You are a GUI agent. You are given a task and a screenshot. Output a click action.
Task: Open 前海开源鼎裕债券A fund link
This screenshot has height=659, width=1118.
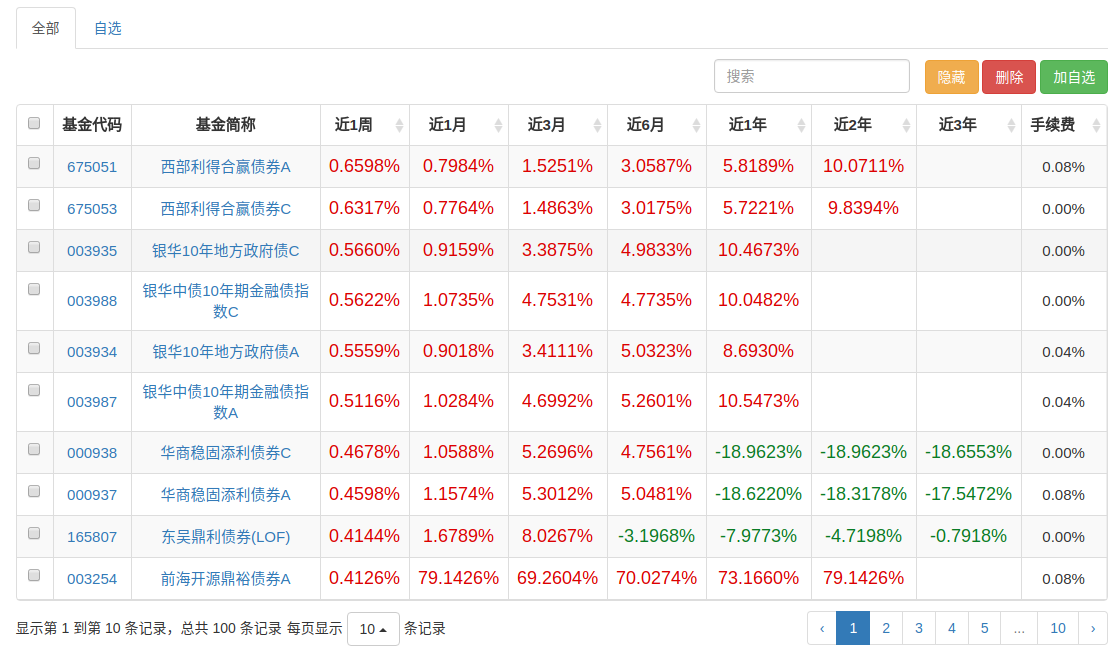point(225,579)
